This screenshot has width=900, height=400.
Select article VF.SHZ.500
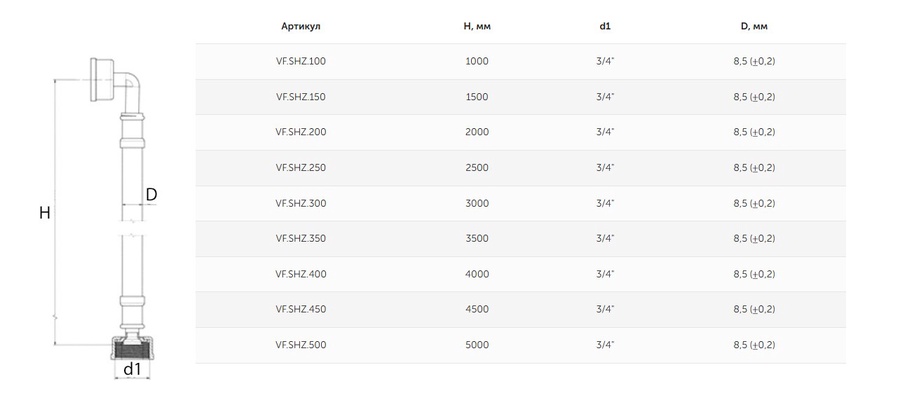301,345
